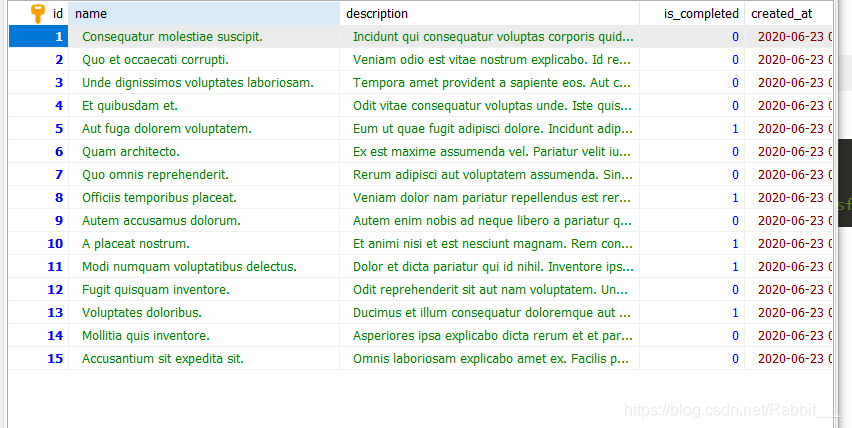The image size is (852, 428).
Task: Select name 'Aut fuga dolorem voluptatem.'
Action: click(x=167, y=128)
